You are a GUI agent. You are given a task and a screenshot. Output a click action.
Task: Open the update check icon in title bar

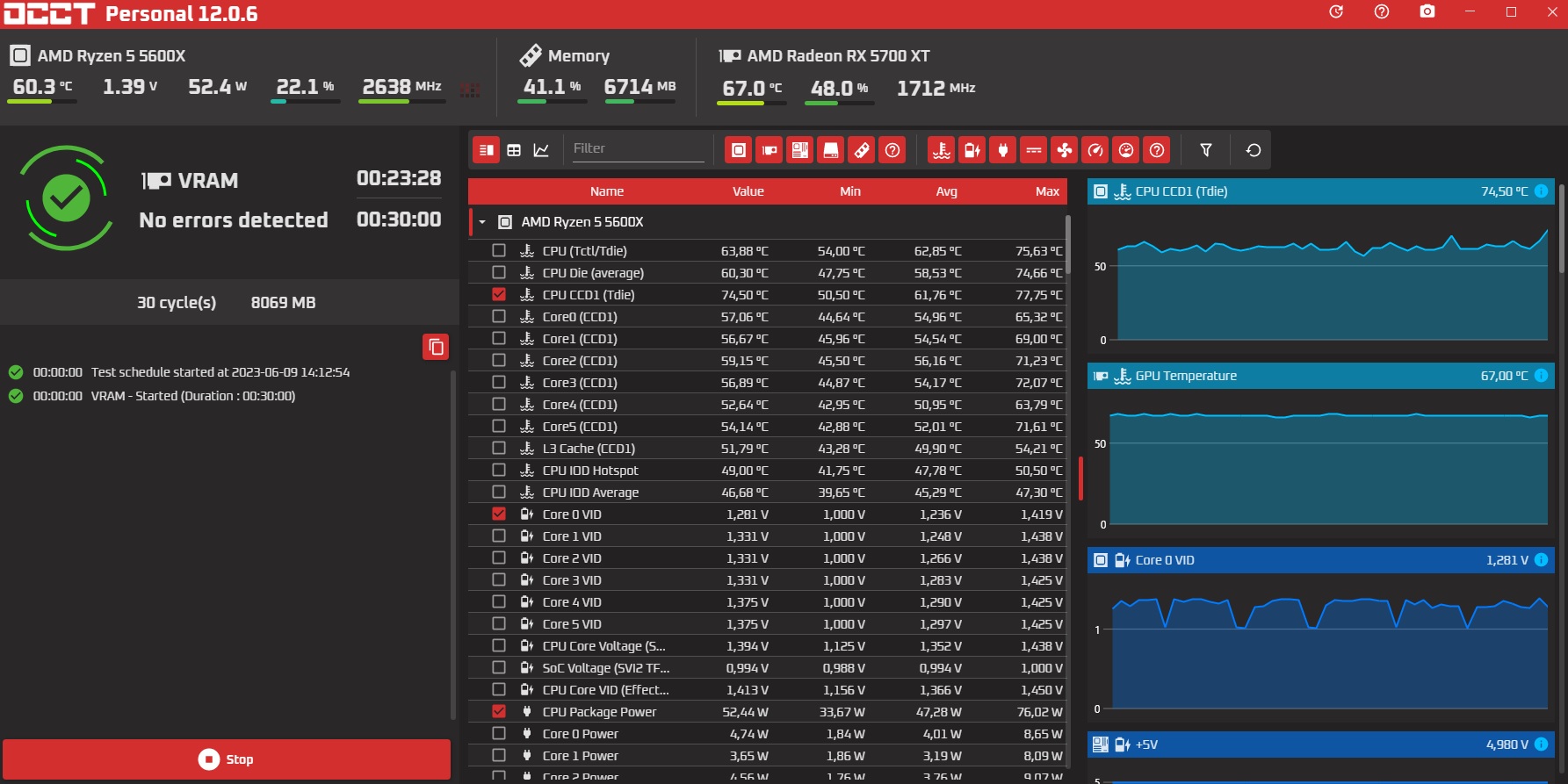point(1336,11)
